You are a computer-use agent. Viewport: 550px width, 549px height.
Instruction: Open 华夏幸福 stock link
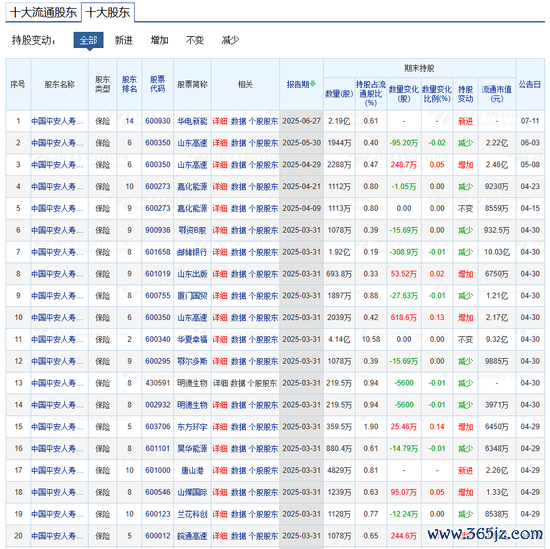pyautogui.click(x=192, y=339)
